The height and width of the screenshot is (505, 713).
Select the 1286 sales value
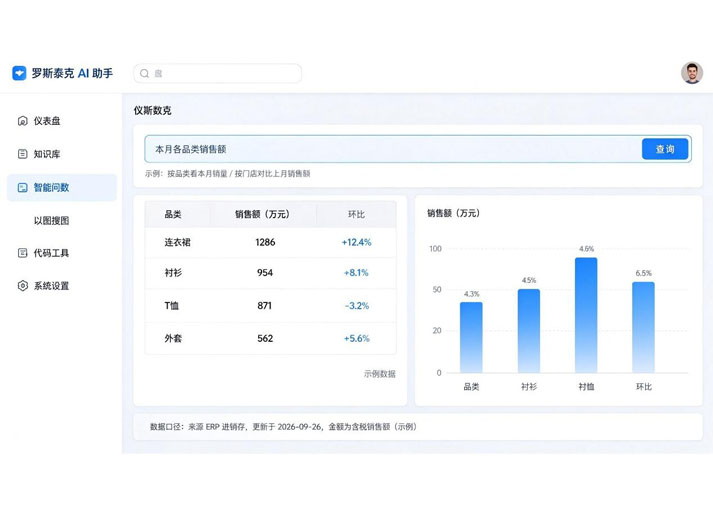coord(265,242)
